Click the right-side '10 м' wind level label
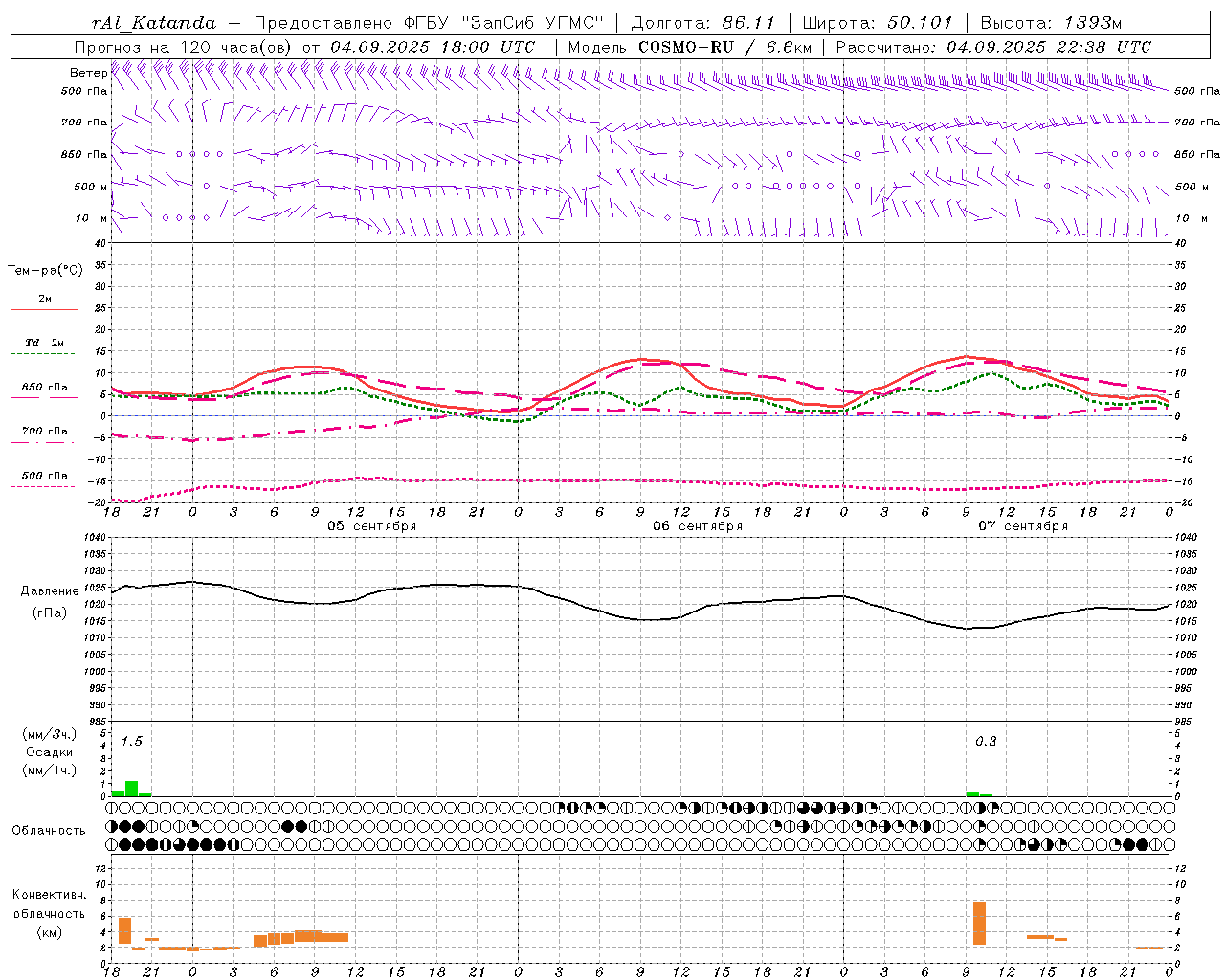Viewport: 1225px width, 980px height. coord(1192,218)
